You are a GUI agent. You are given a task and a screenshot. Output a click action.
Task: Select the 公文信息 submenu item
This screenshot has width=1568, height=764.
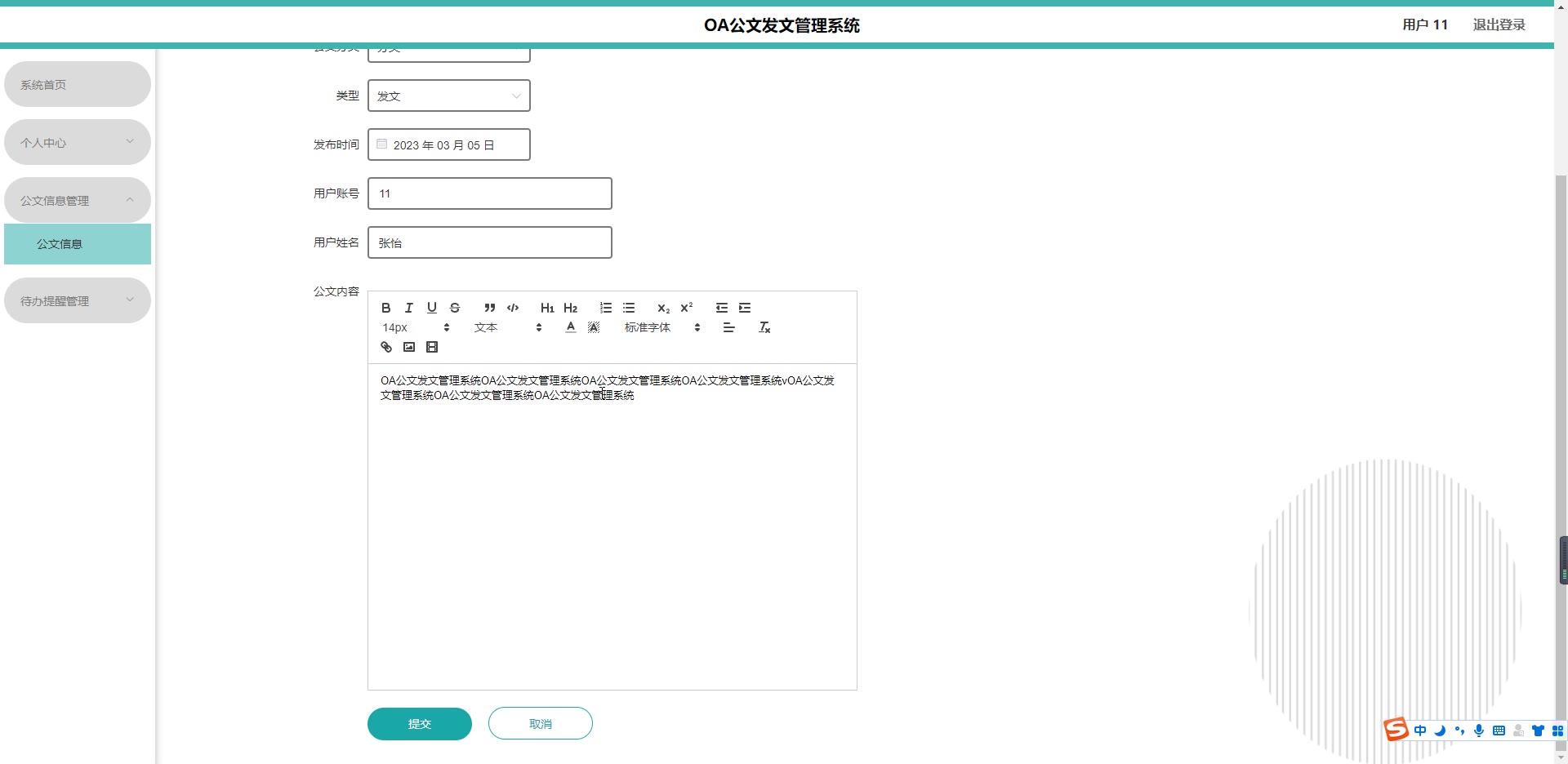78,244
